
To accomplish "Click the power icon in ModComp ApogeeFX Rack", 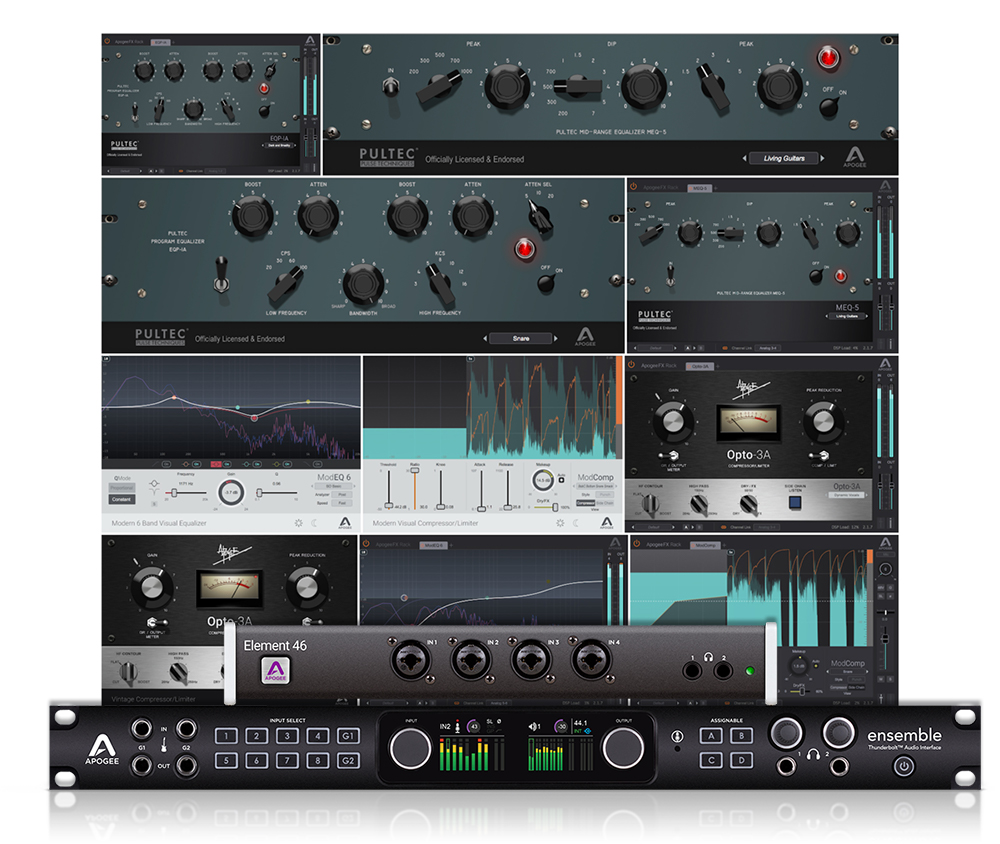I will [x=636, y=544].
